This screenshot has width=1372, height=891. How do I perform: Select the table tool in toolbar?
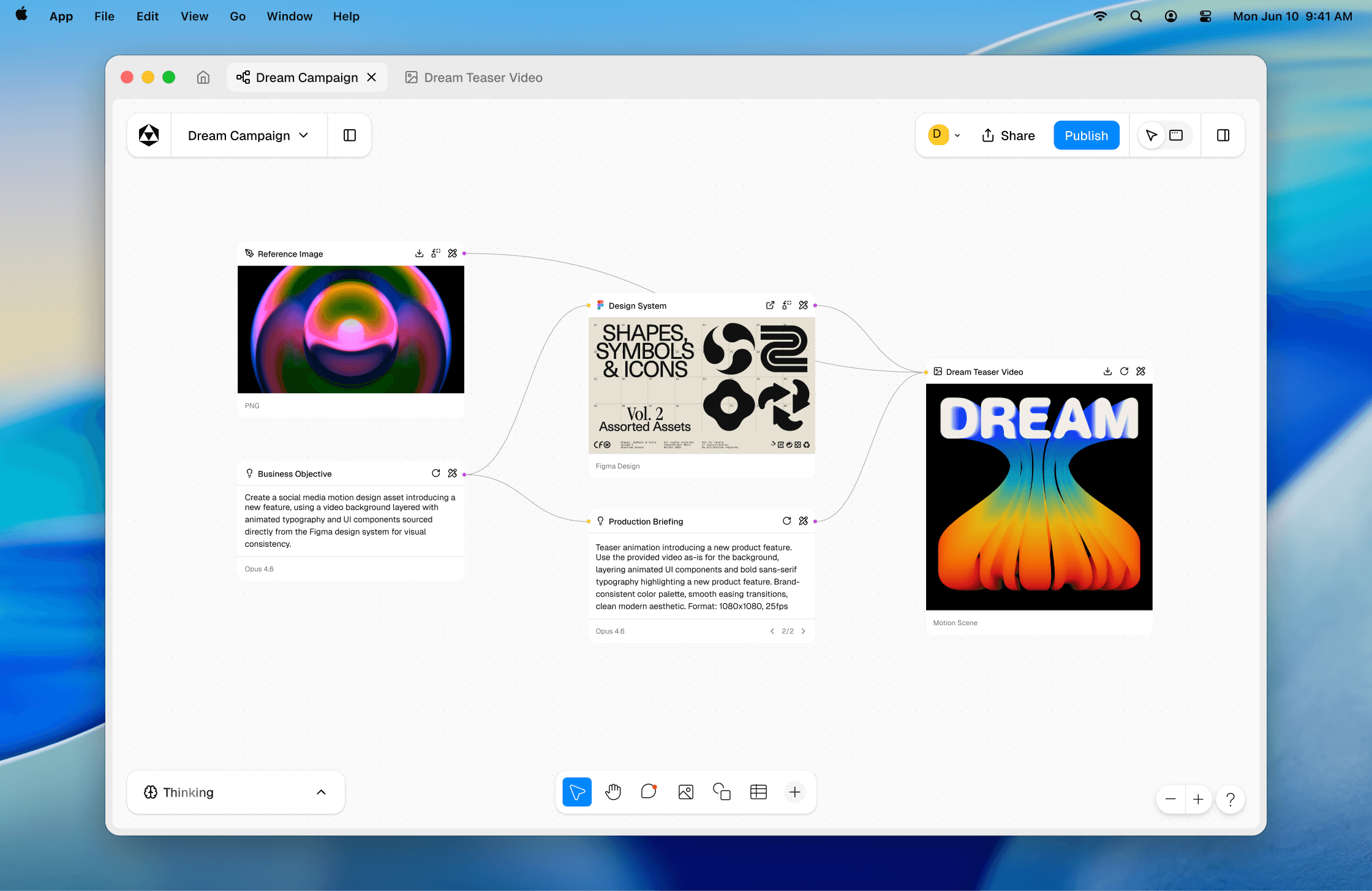758,792
